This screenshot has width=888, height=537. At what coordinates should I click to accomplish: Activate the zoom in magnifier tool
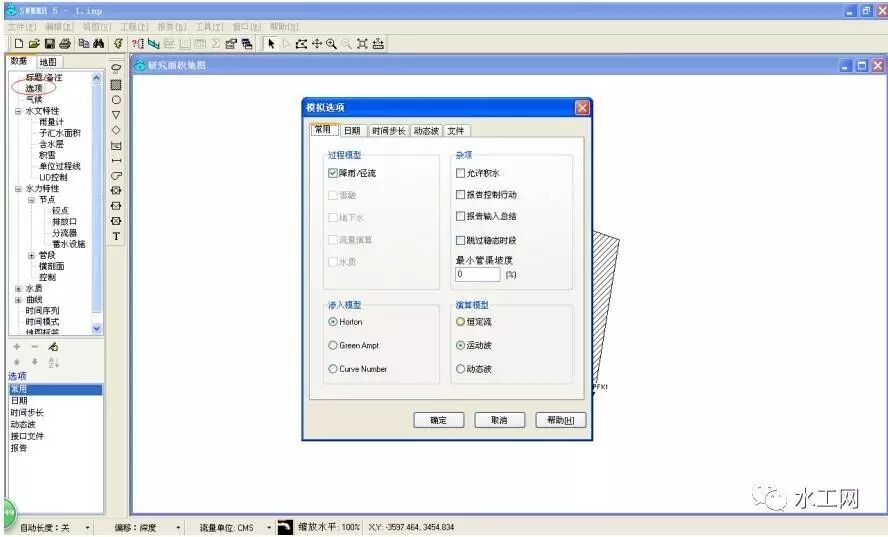(331, 44)
